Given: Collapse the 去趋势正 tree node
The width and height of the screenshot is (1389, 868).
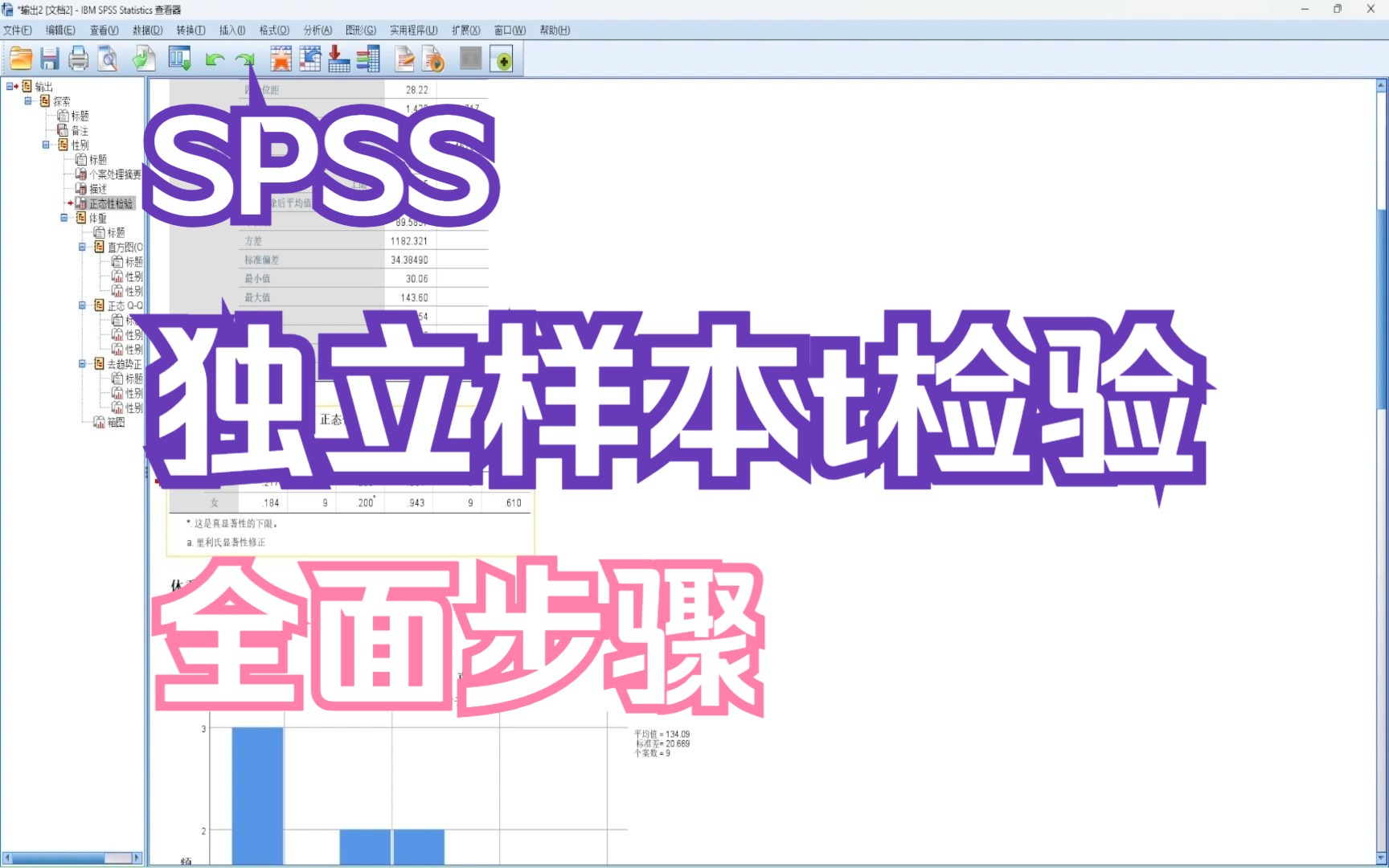Looking at the screenshot, I should tap(82, 363).
